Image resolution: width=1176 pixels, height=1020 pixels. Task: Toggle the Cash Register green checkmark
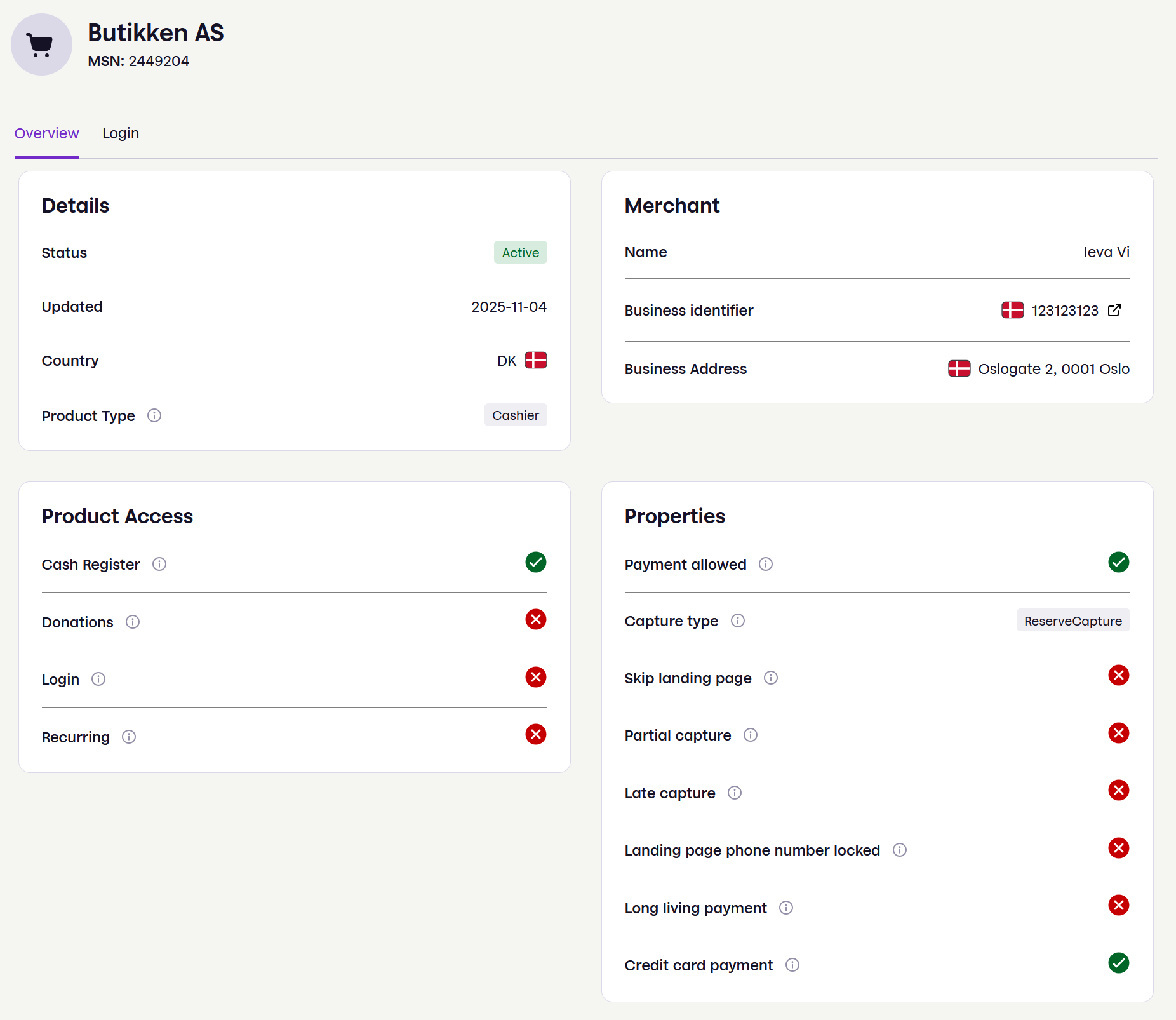536,562
